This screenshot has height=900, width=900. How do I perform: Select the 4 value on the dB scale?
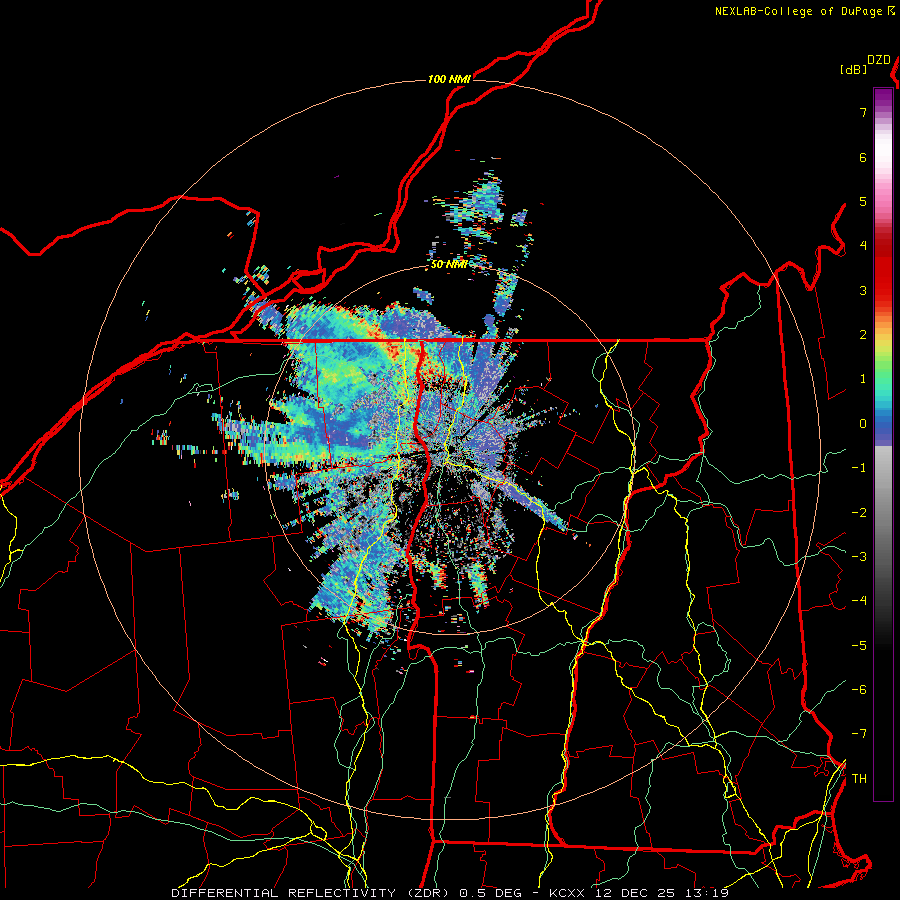point(863,246)
